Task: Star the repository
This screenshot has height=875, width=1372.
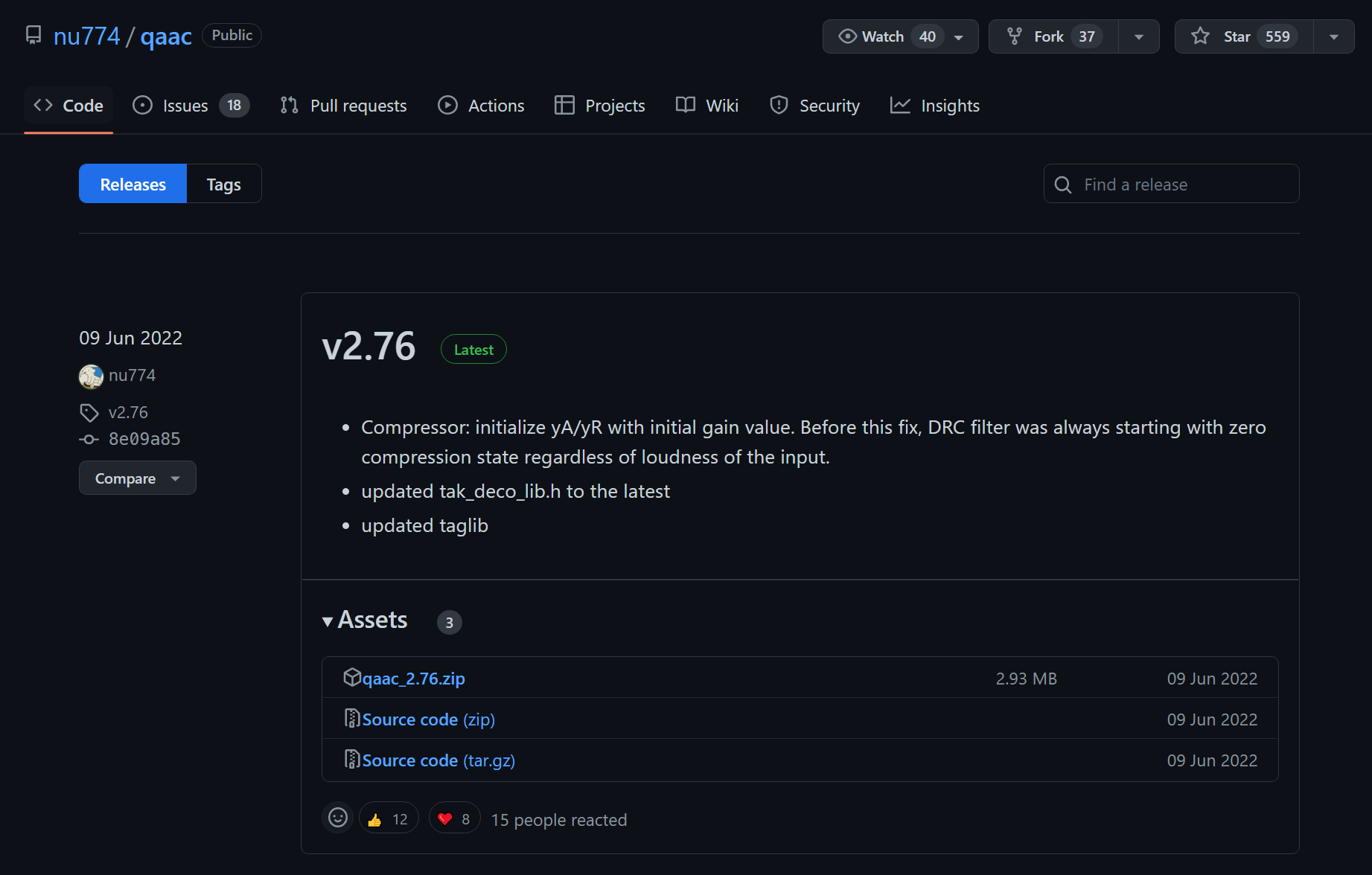Action: (1244, 36)
